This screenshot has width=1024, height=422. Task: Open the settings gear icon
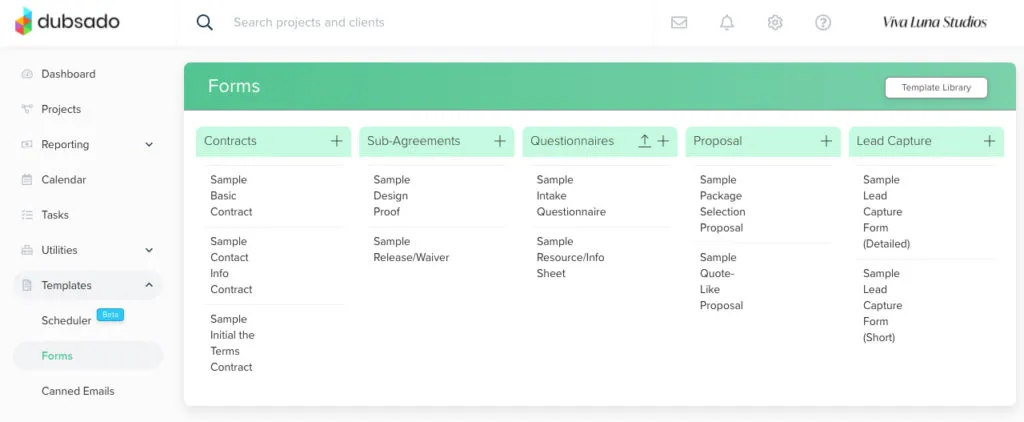(775, 22)
